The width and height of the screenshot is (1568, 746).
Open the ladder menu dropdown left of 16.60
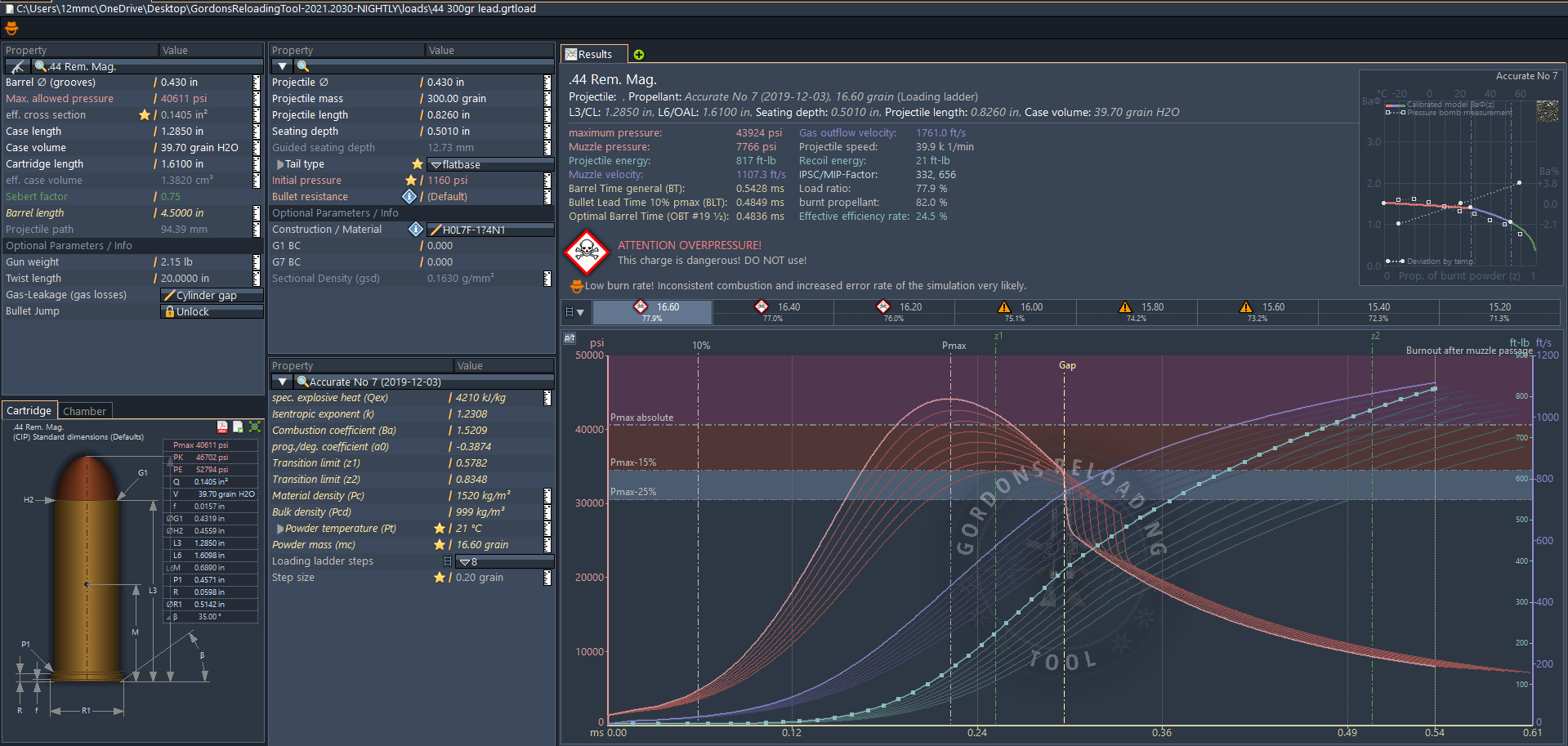[x=575, y=312]
